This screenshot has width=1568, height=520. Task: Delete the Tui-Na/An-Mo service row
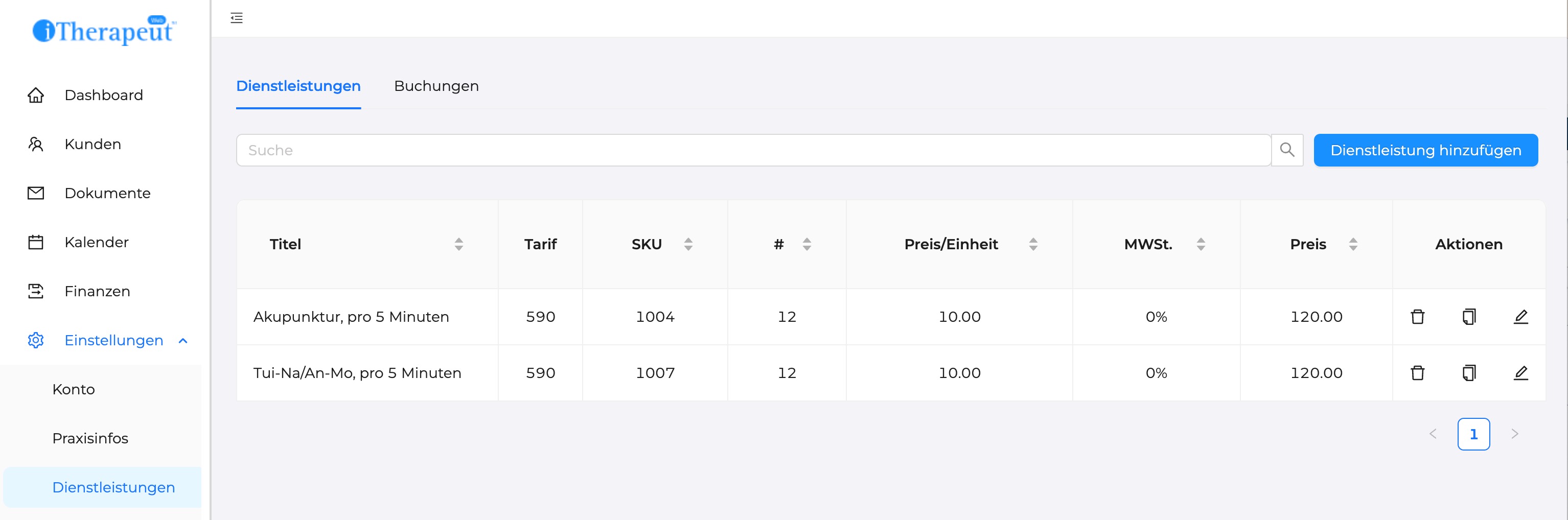(x=1417, y=373)
